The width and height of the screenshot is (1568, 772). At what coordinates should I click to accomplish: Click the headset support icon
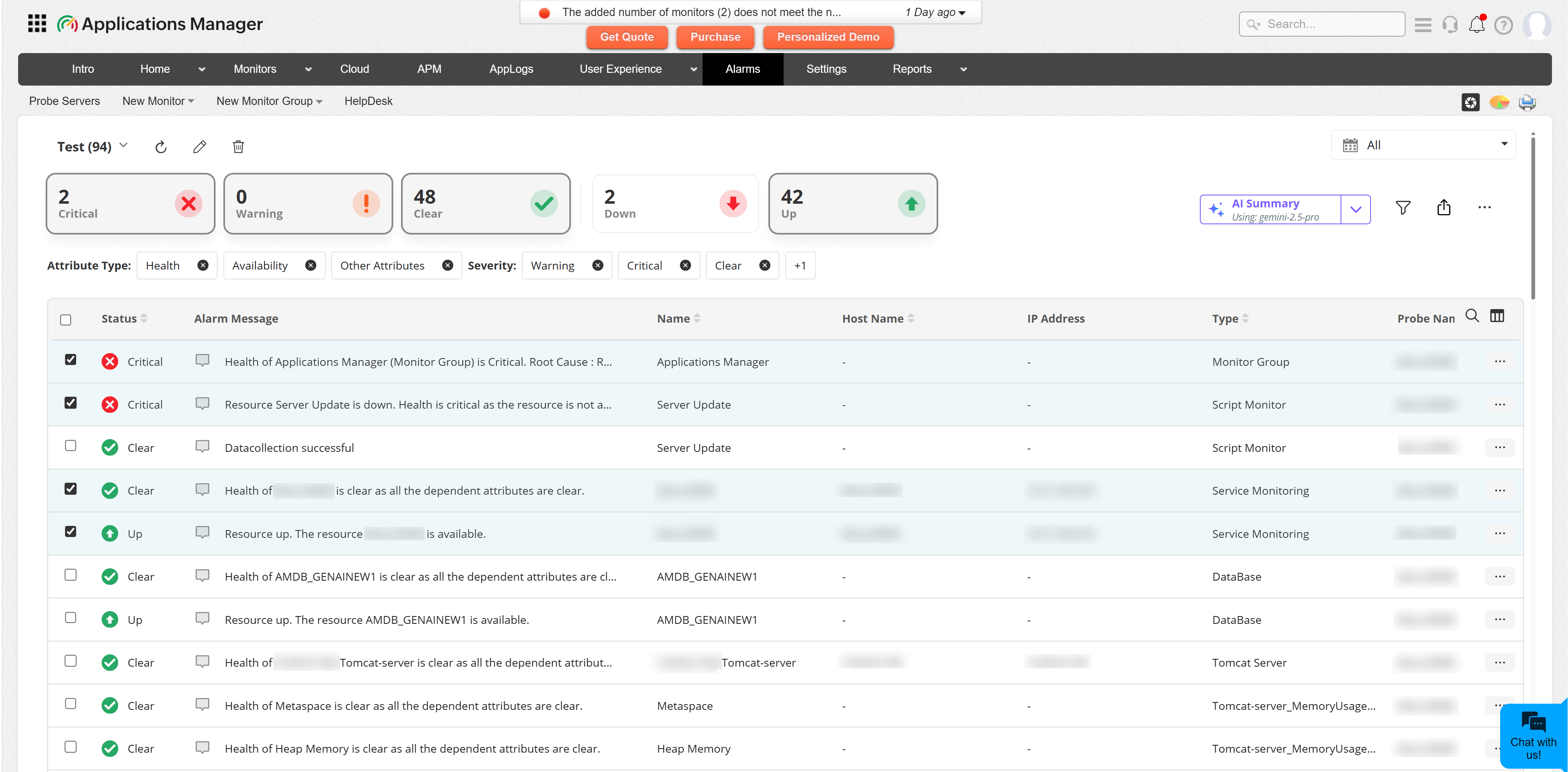point(1450,24)
